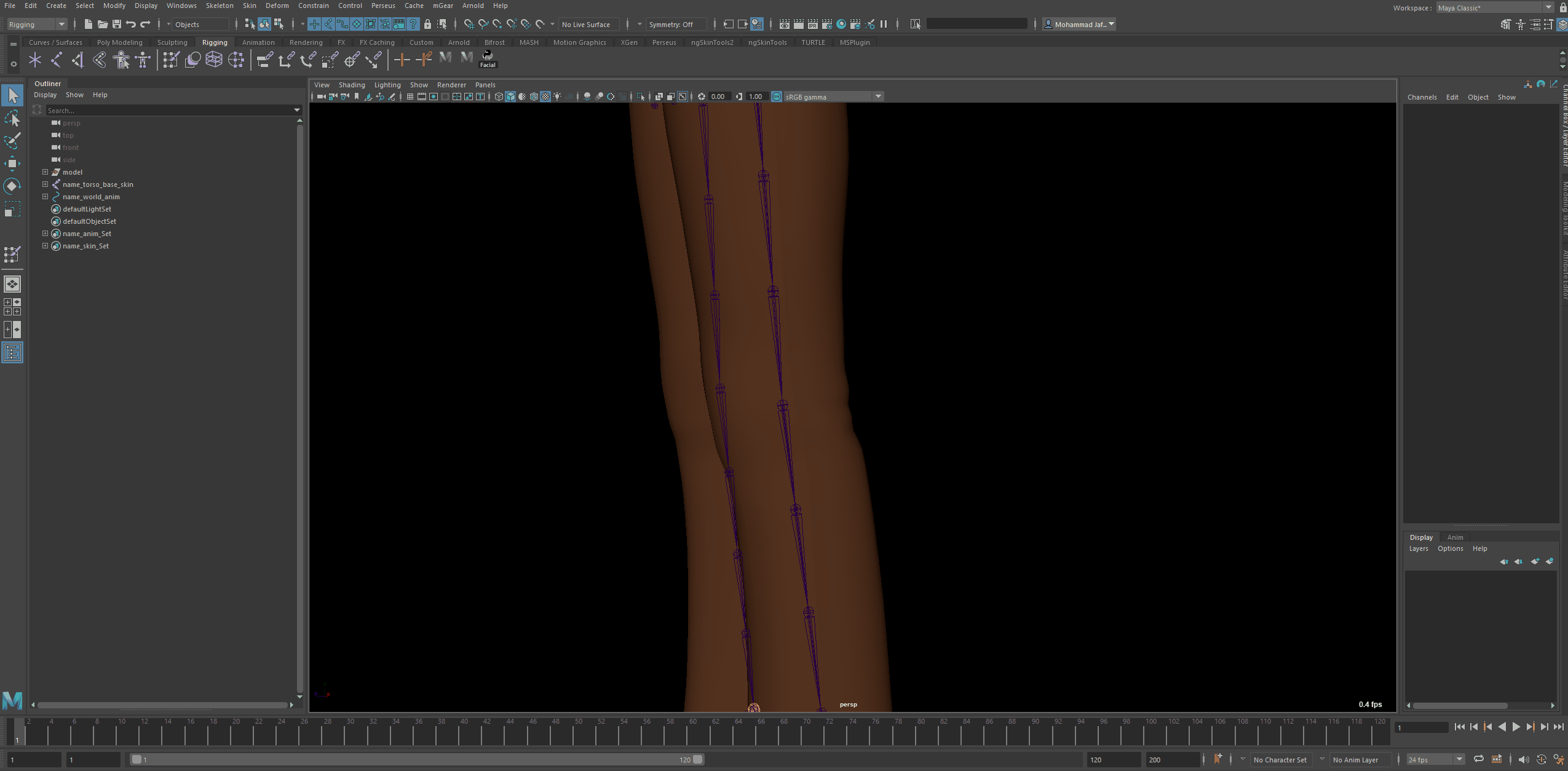
Task: Click the Facial shelf icon
Action: [488, 59]
